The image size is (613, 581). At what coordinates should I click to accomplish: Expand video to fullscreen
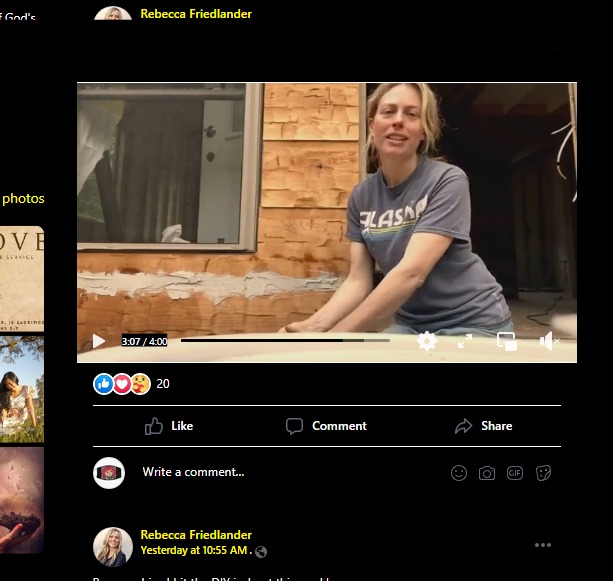point(465,341)
